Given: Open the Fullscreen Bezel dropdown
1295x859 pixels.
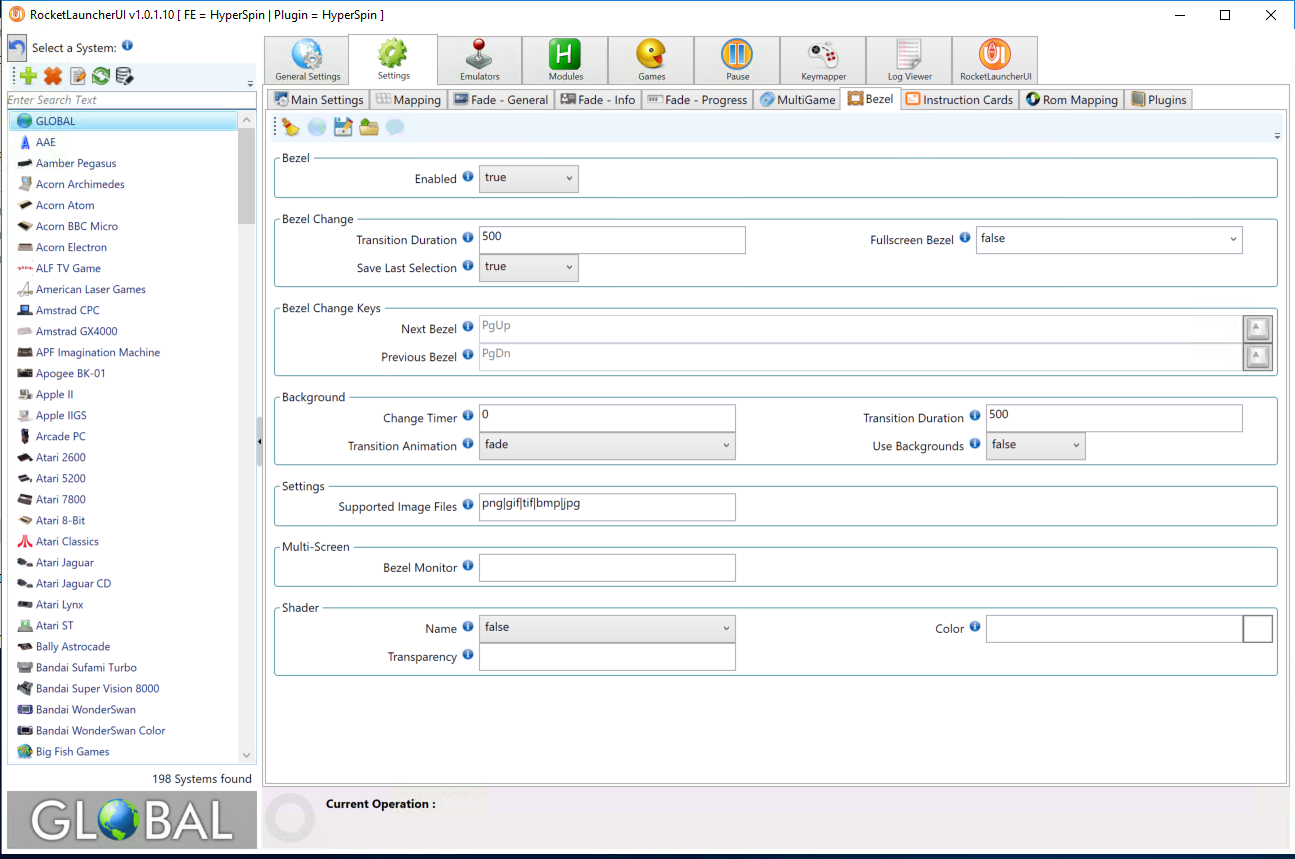Looking at the screenshot, I should (1109, 240).
